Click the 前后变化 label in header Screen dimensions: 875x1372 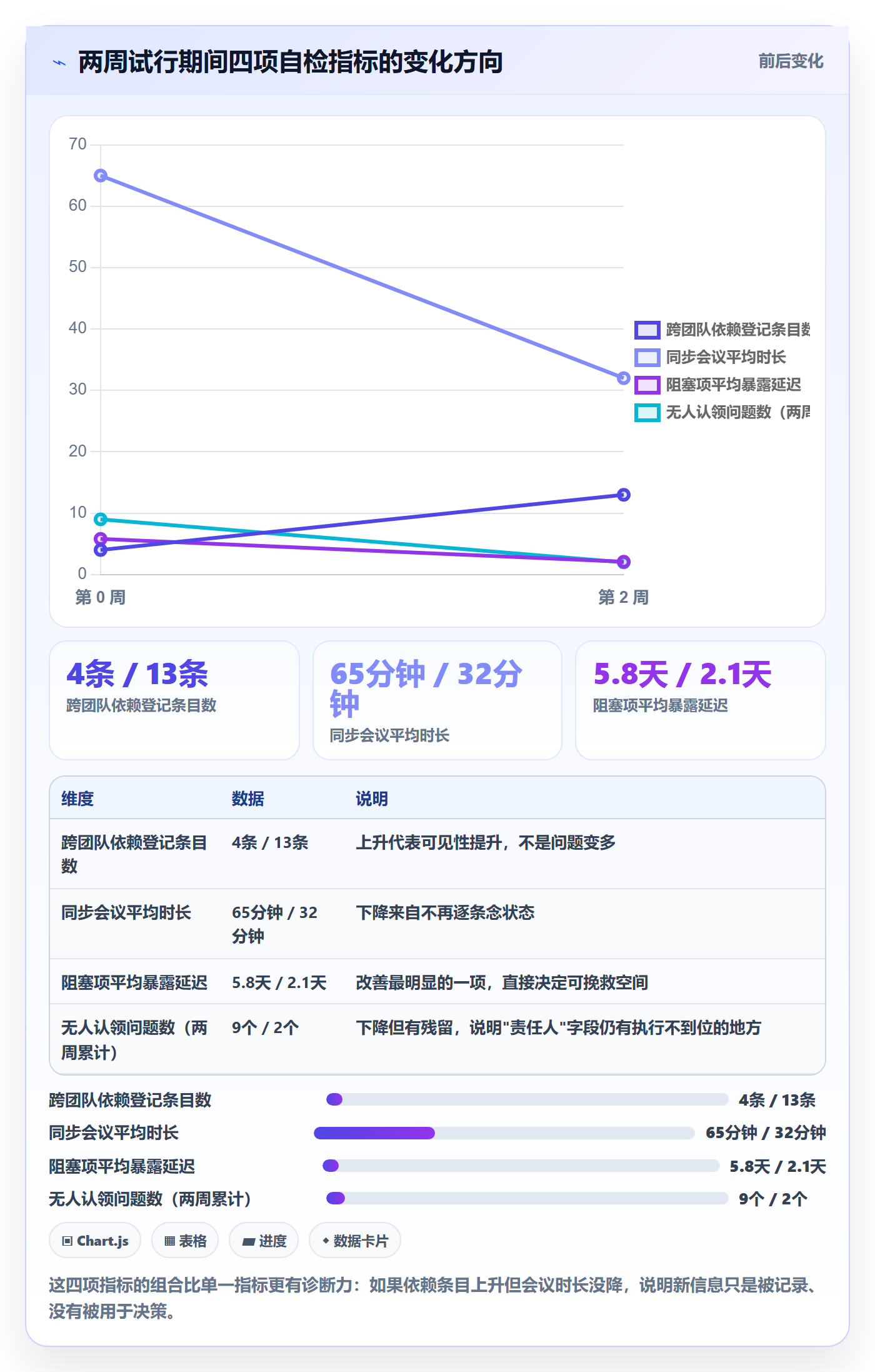click(x=791, y=61)
